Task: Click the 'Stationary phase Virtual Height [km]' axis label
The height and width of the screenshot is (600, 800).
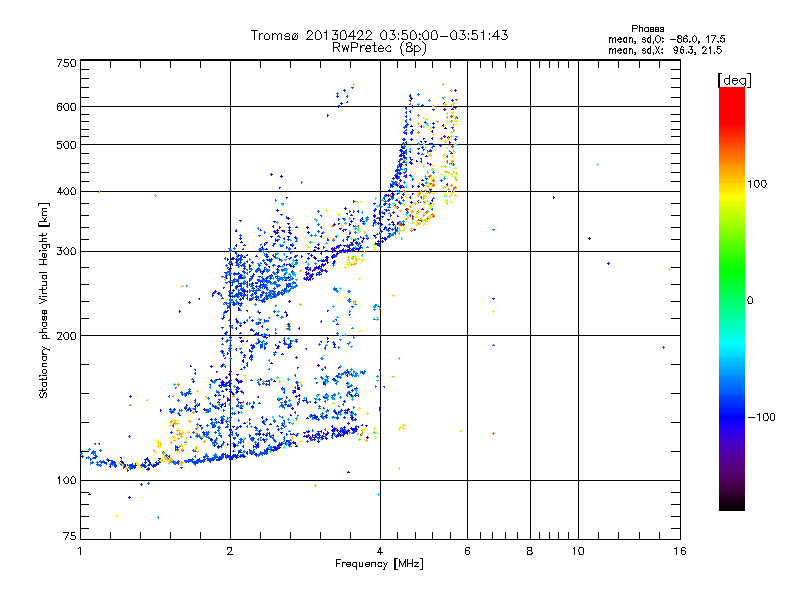Action: pos(44,300)
